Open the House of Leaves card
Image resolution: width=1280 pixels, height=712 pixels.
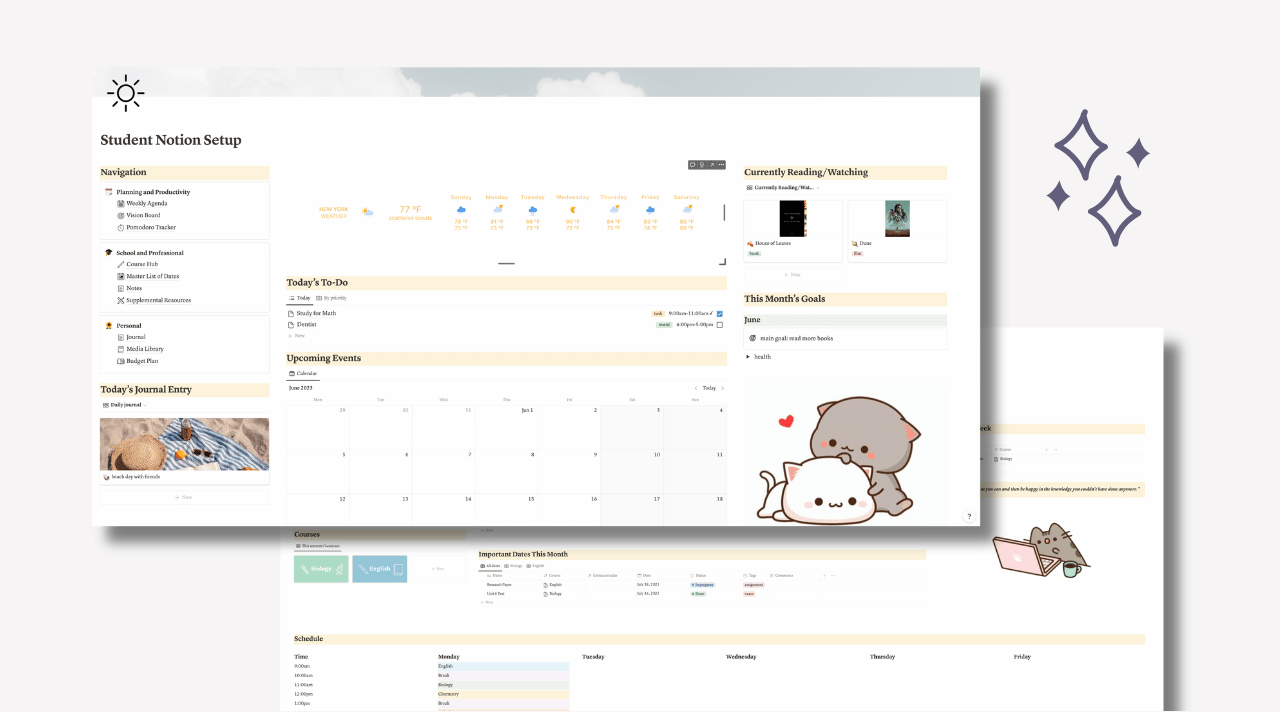coord(793,231)
